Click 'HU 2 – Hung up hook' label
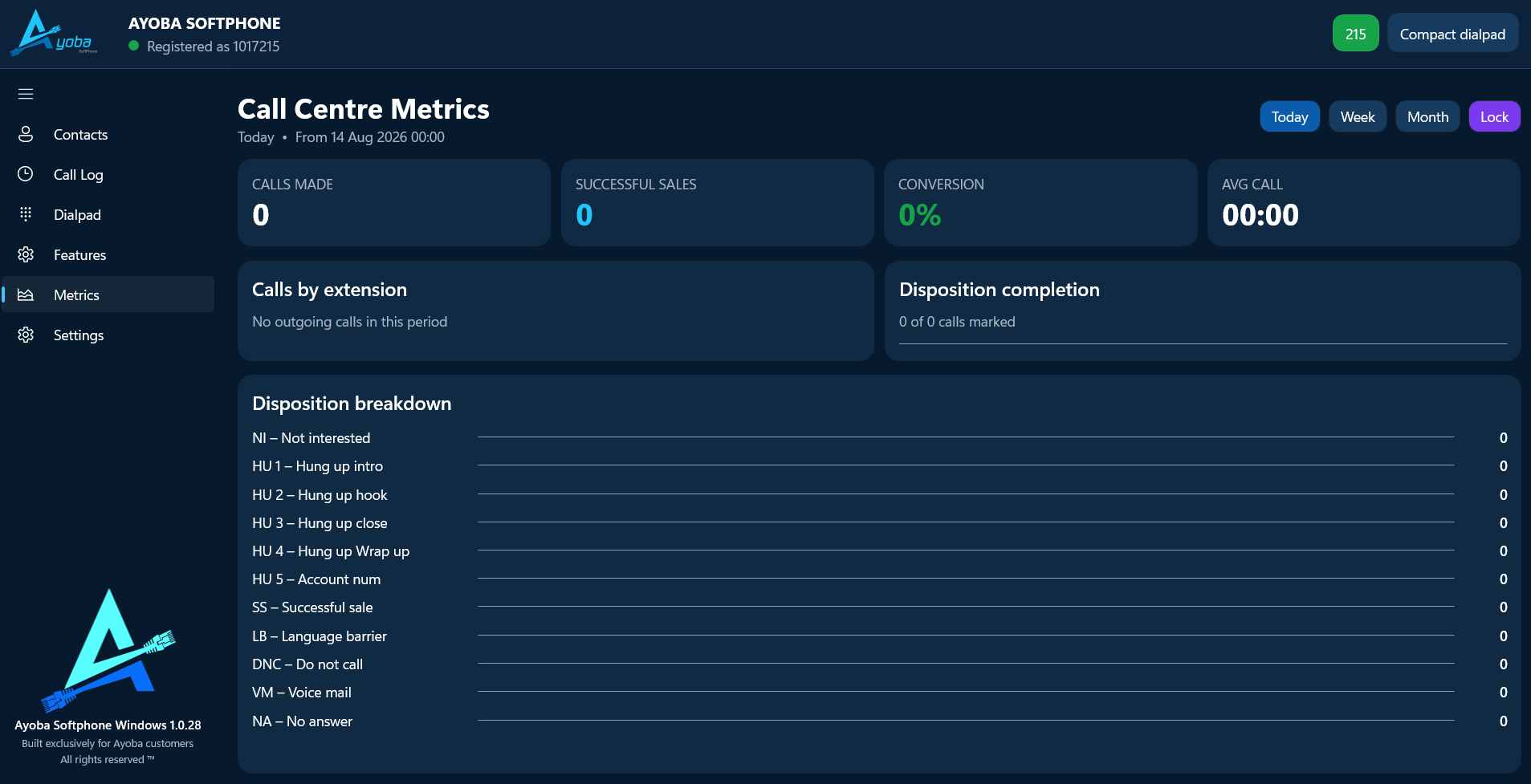1531x784 pixels. (320, 495)
